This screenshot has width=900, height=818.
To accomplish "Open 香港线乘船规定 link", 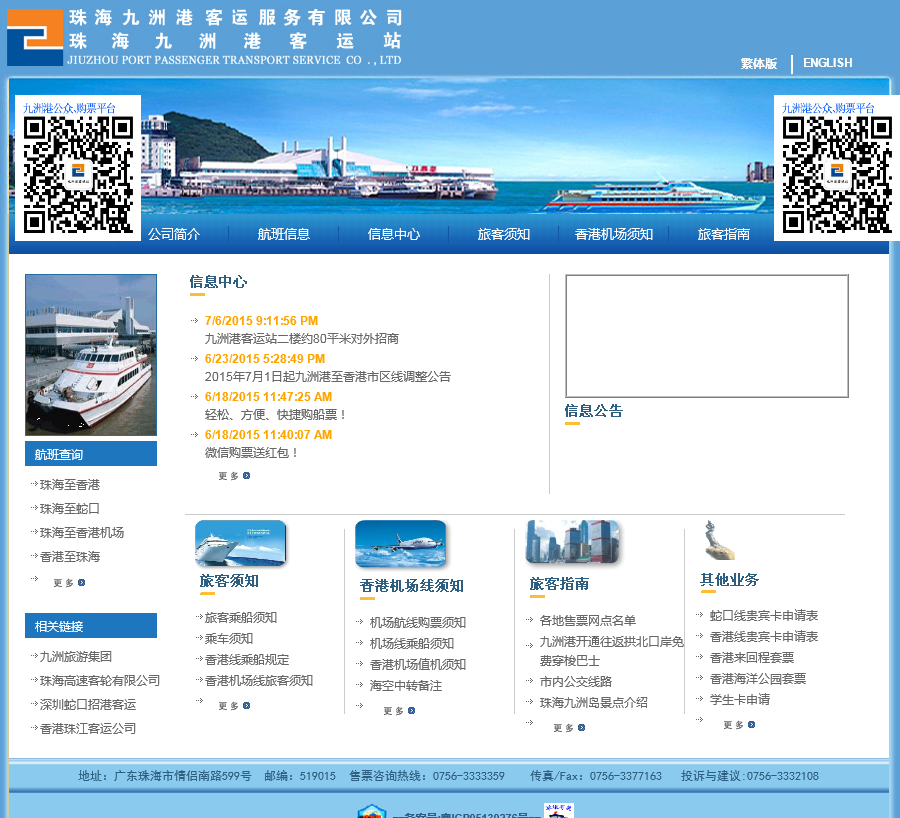I will 247,660.
